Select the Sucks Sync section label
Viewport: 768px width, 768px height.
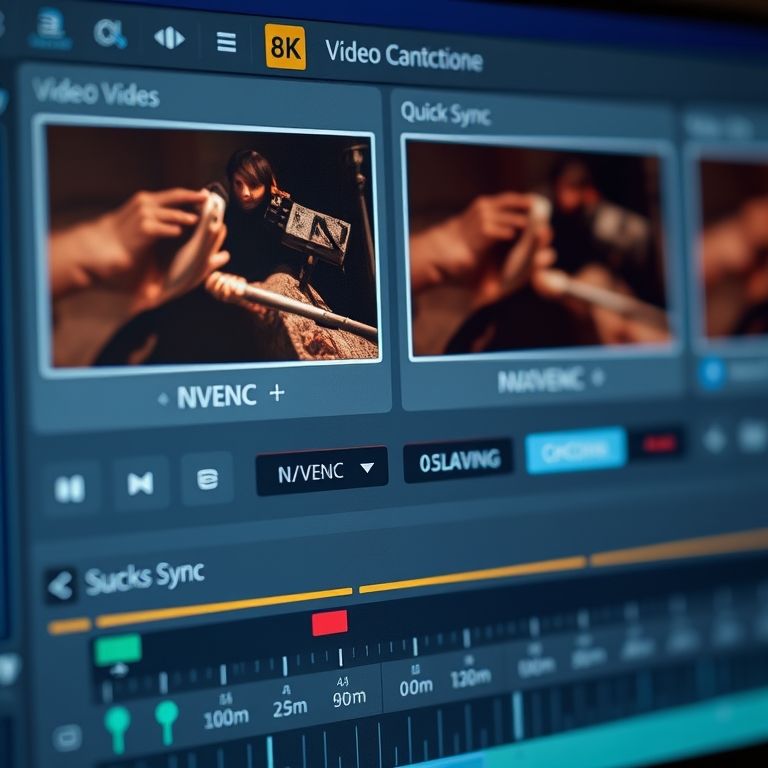click(x=144, y=576)
